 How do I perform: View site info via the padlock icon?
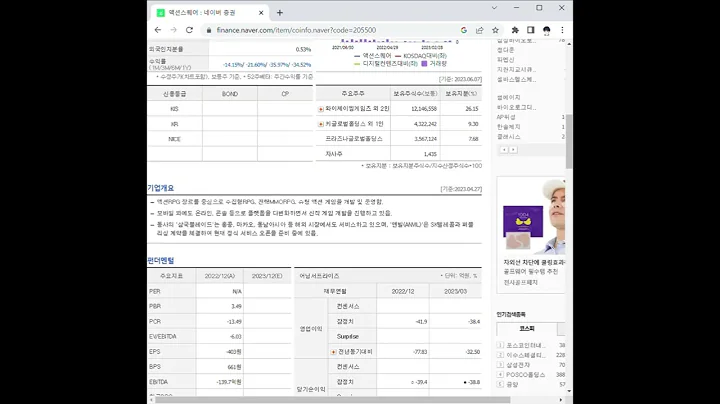[209, 30]
